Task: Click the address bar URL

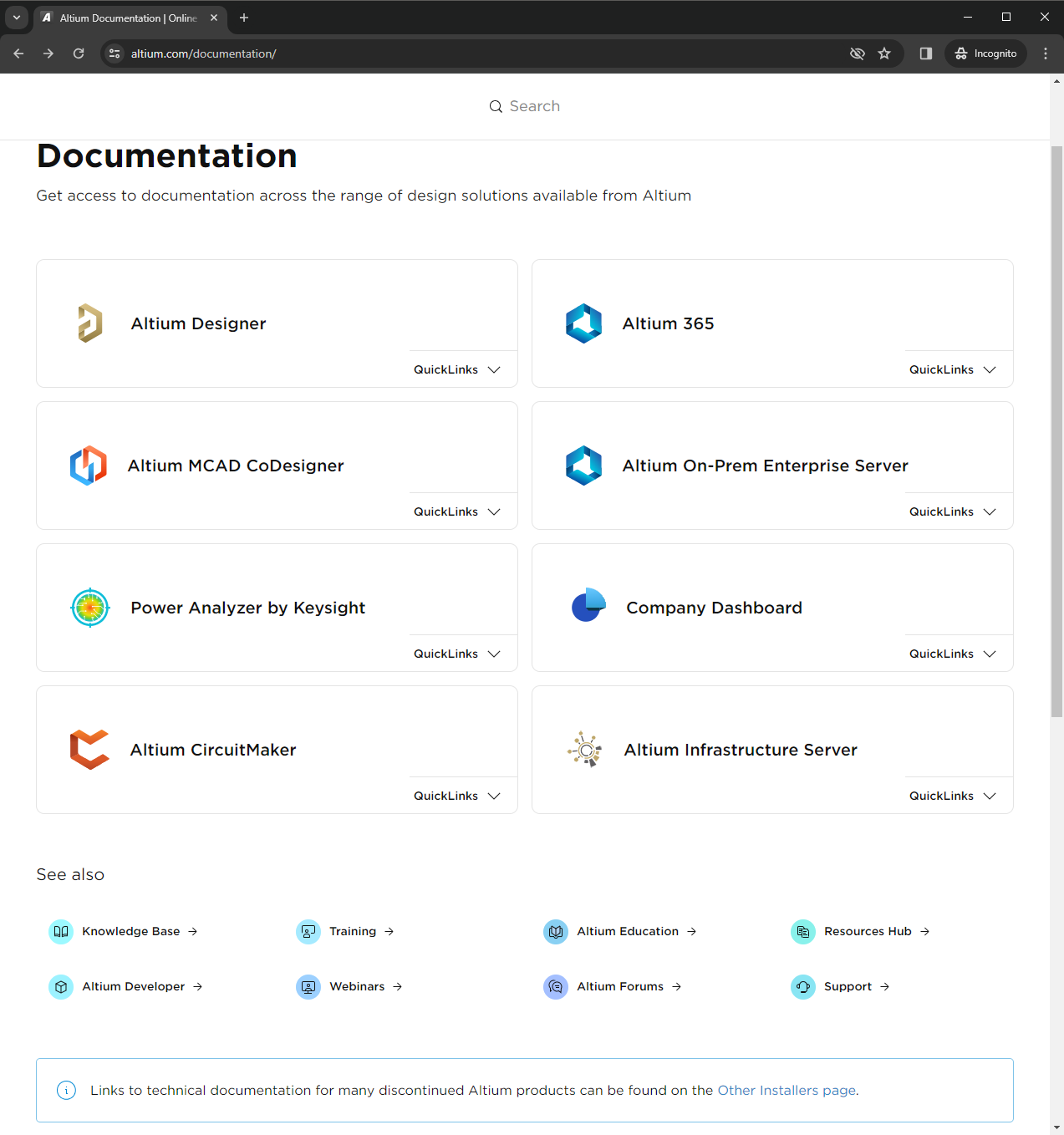Action: (x=203, y=53)
